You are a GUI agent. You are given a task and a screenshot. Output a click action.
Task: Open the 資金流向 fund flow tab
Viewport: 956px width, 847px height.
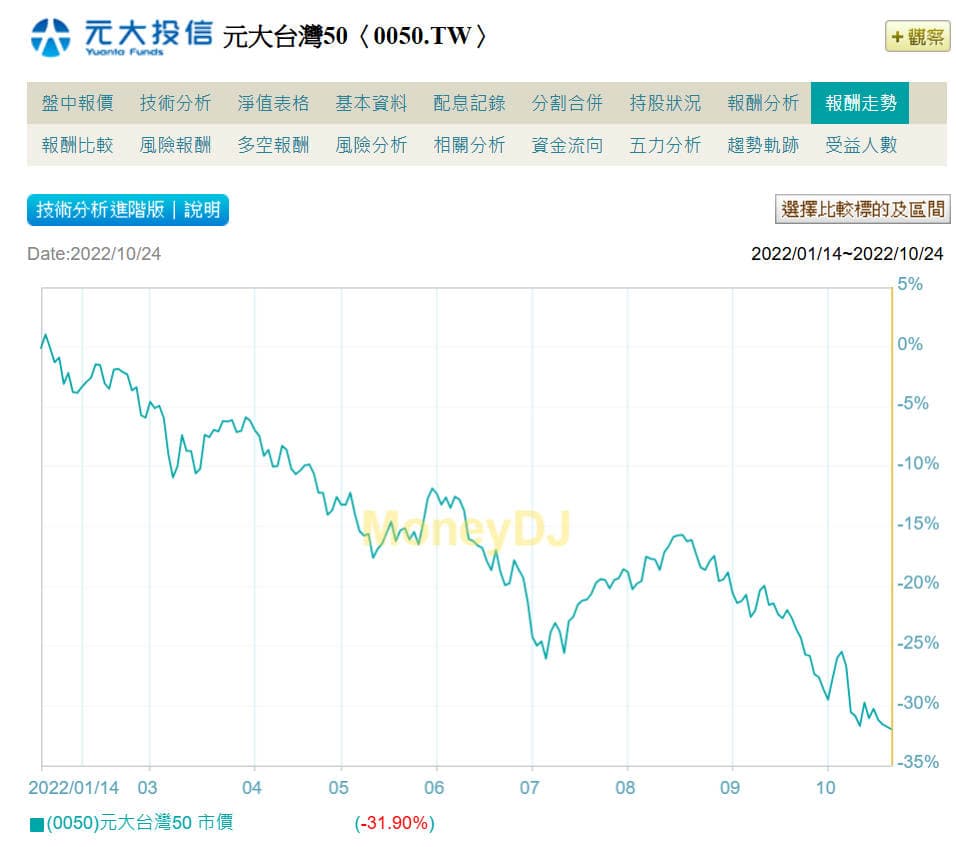pyautogui.click(x=567, y=144)
